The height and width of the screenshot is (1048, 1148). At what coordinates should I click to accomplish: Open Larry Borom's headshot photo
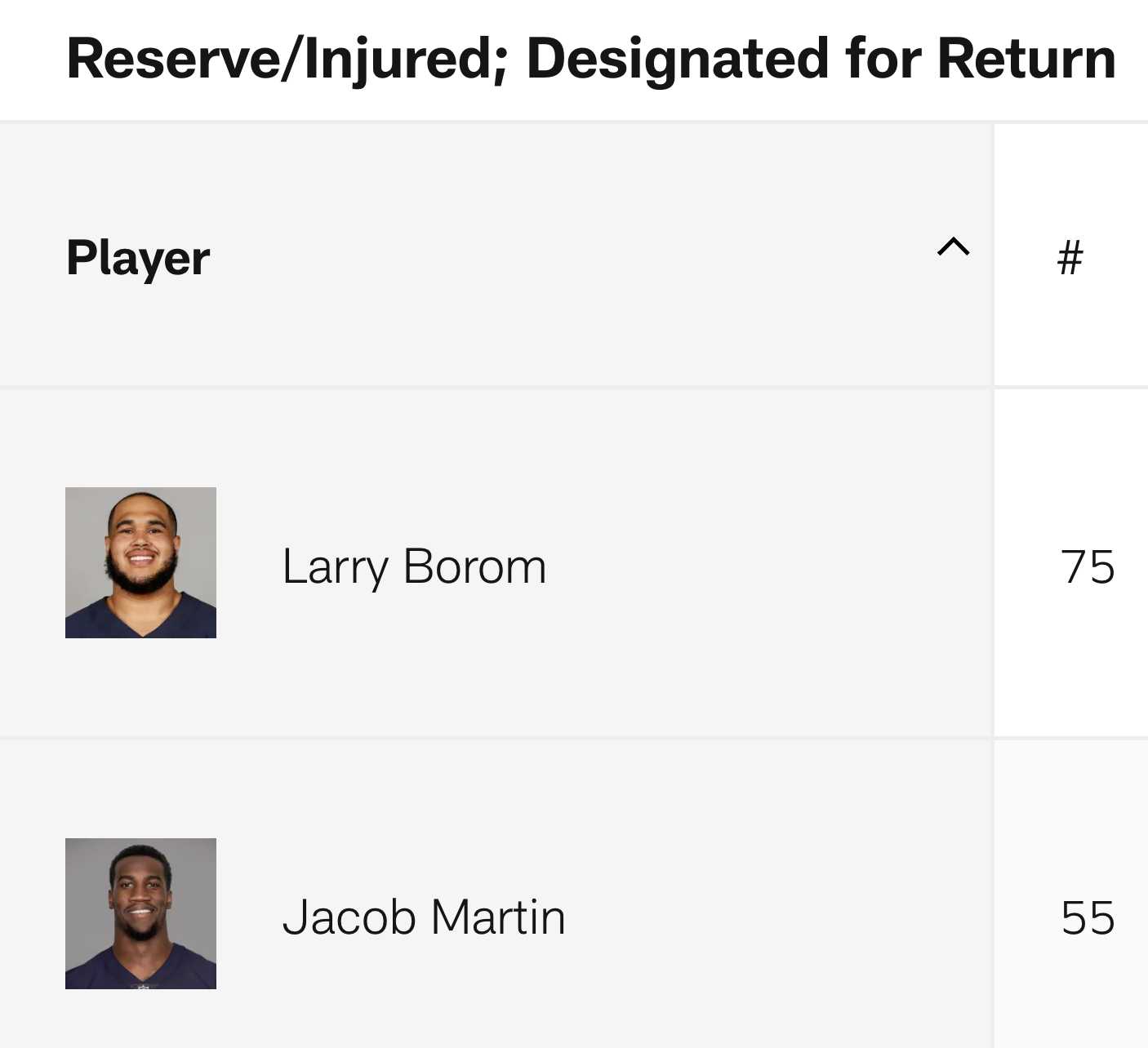tap(140, 562)
